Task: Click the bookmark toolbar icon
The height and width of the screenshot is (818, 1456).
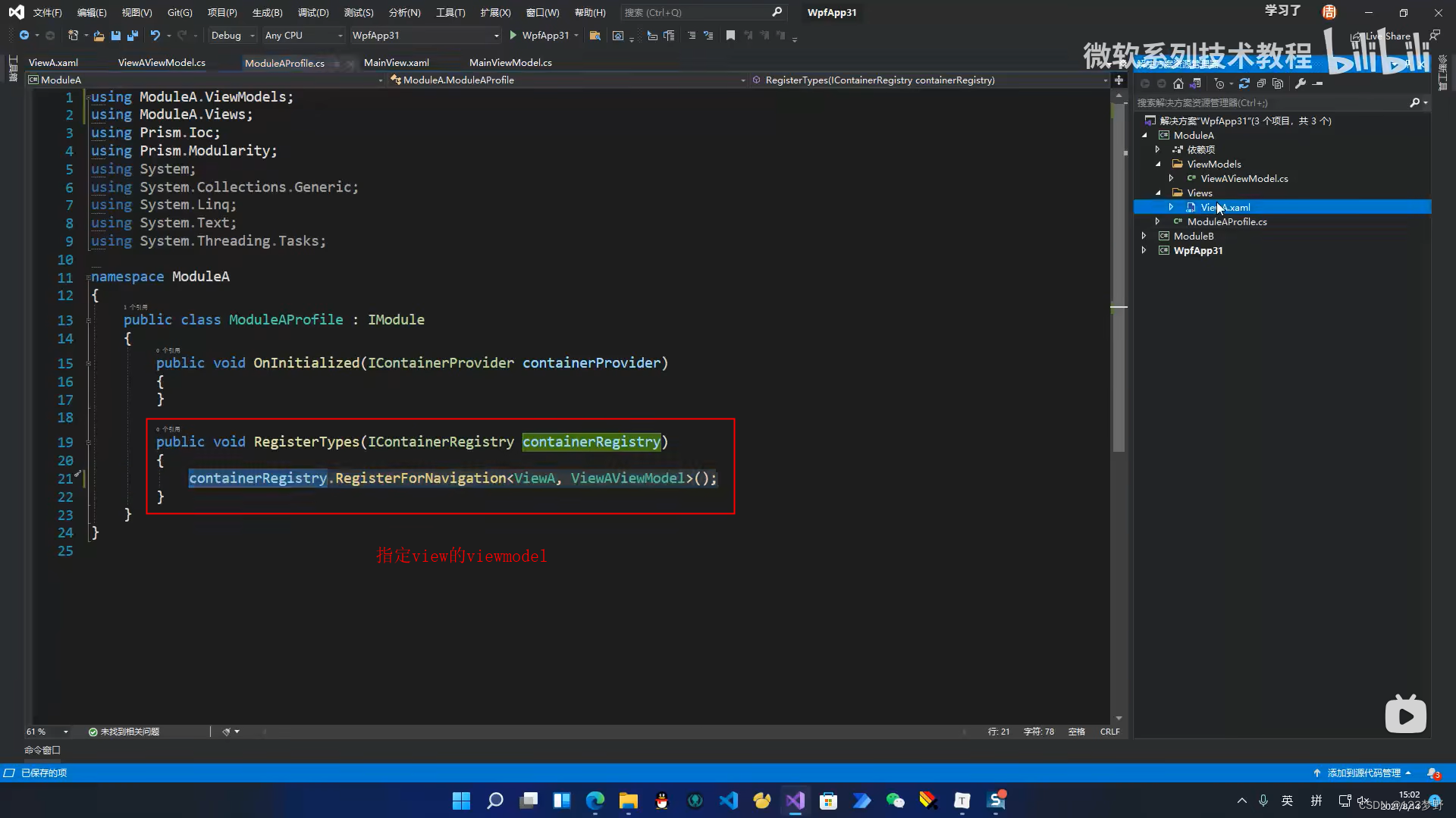Action: [730, 36]
